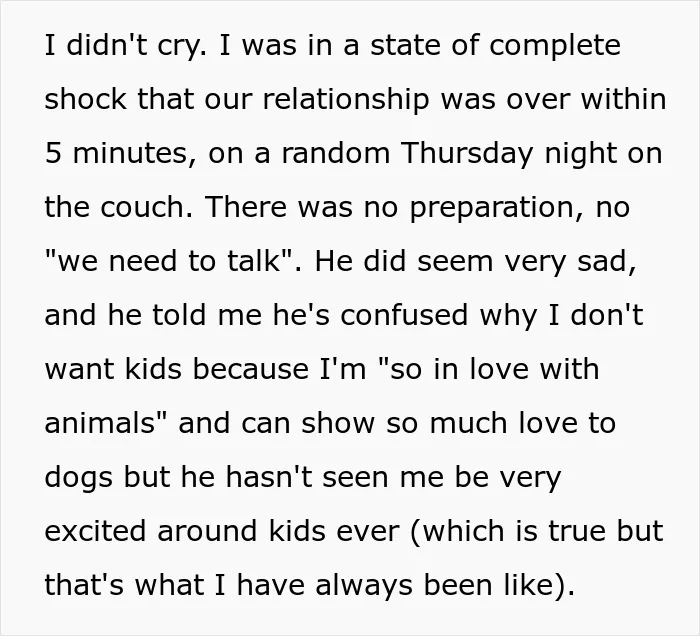Click the word "Thursday" in the text
The image size is (700, 636).
coord(467,154)
